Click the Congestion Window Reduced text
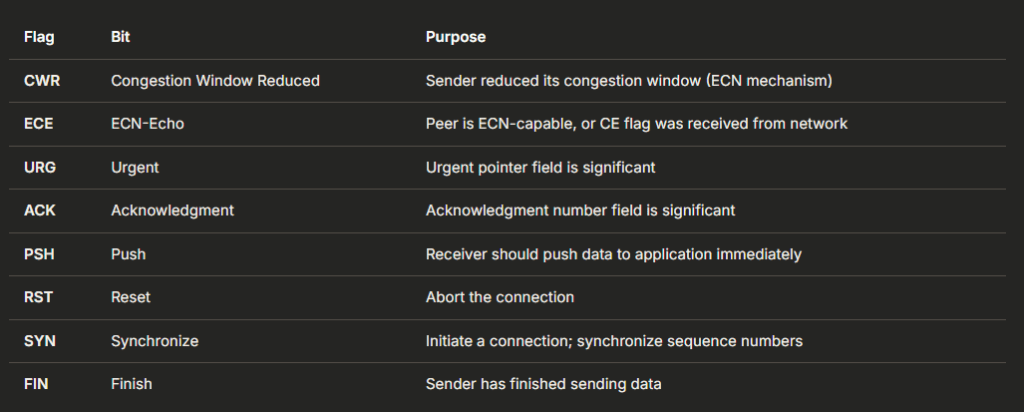The width and height of the screenshot is (1024, 412). click(215, 81)
